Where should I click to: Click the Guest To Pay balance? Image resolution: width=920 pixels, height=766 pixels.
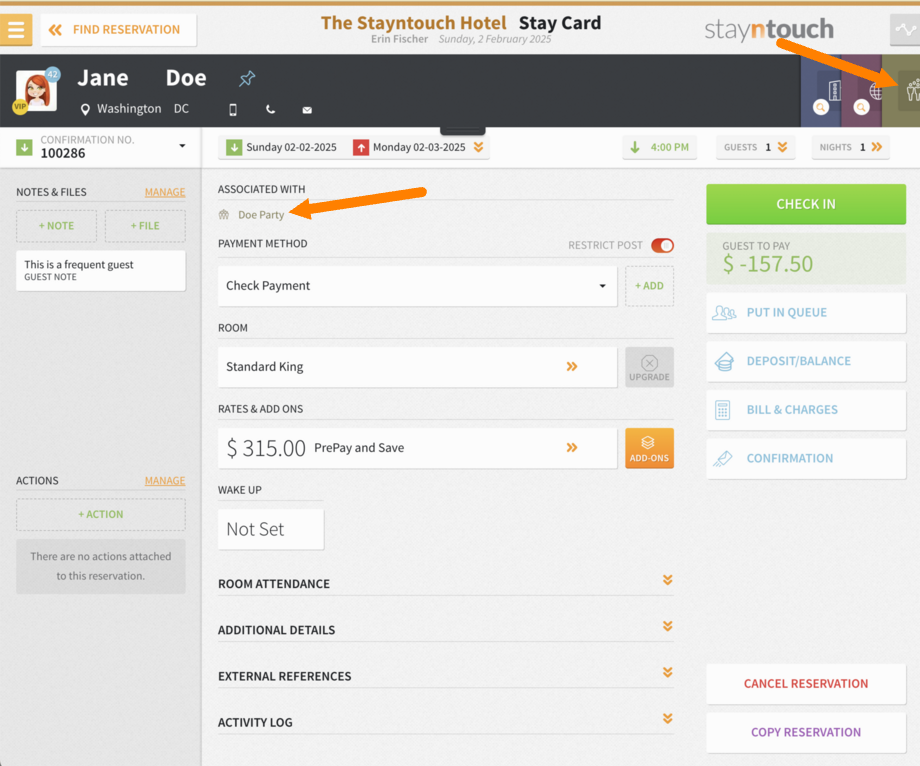806,259
